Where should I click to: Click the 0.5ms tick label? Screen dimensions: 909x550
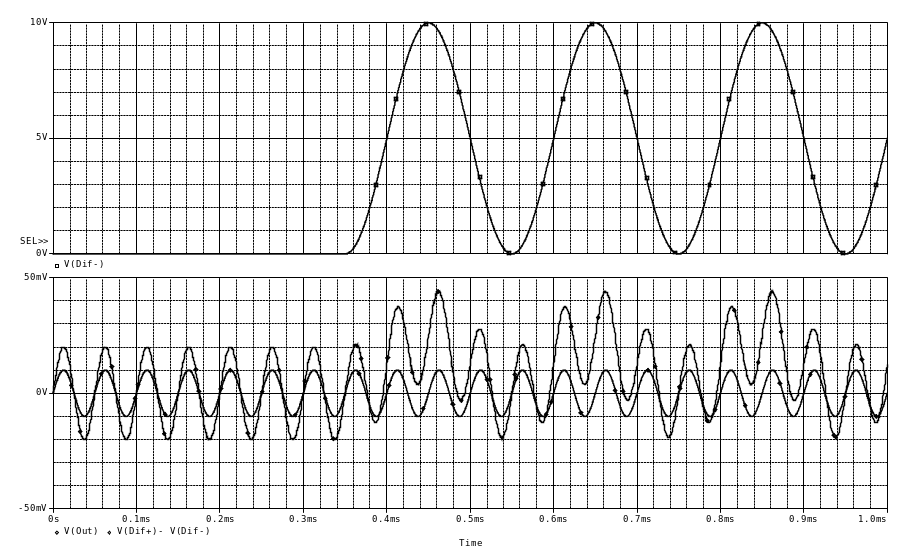470,520
